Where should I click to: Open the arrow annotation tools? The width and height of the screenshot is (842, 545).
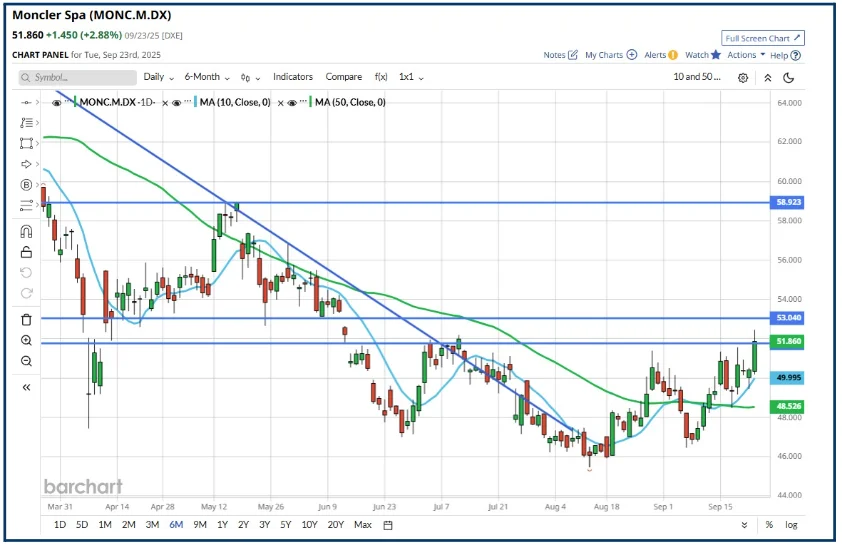click(x=26, y=164)
